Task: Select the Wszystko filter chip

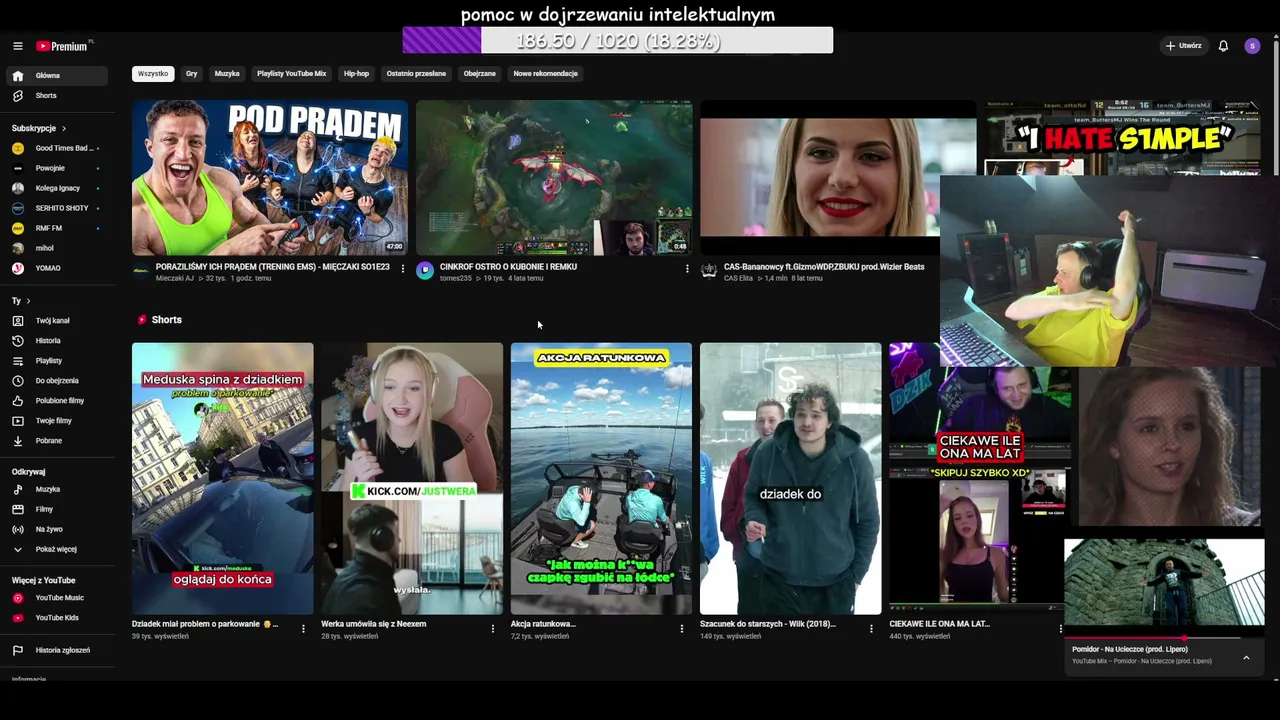Action: [x=153, y=74]
